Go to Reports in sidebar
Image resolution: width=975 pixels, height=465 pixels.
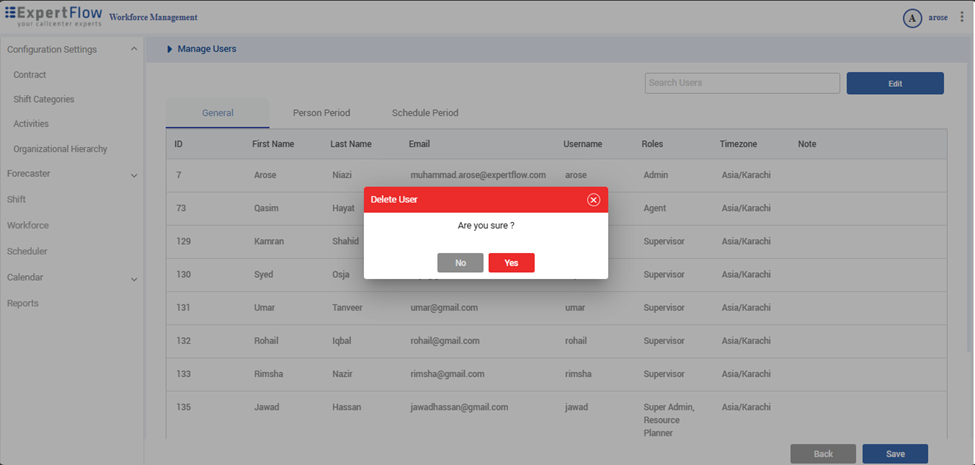[23, 303]
